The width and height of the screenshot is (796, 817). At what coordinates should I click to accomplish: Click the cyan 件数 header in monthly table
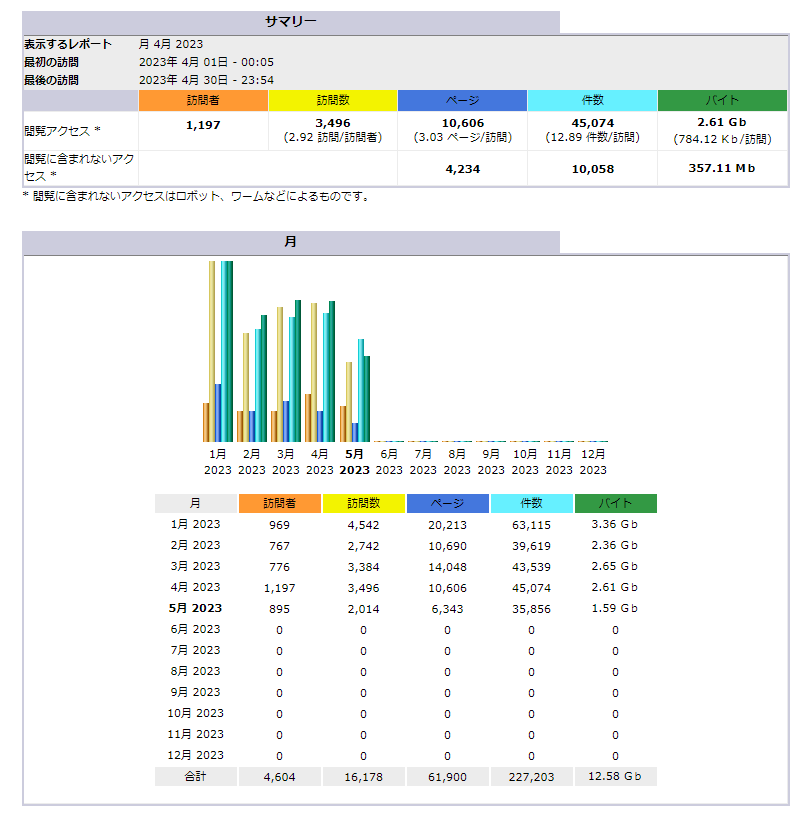(531, 503)
